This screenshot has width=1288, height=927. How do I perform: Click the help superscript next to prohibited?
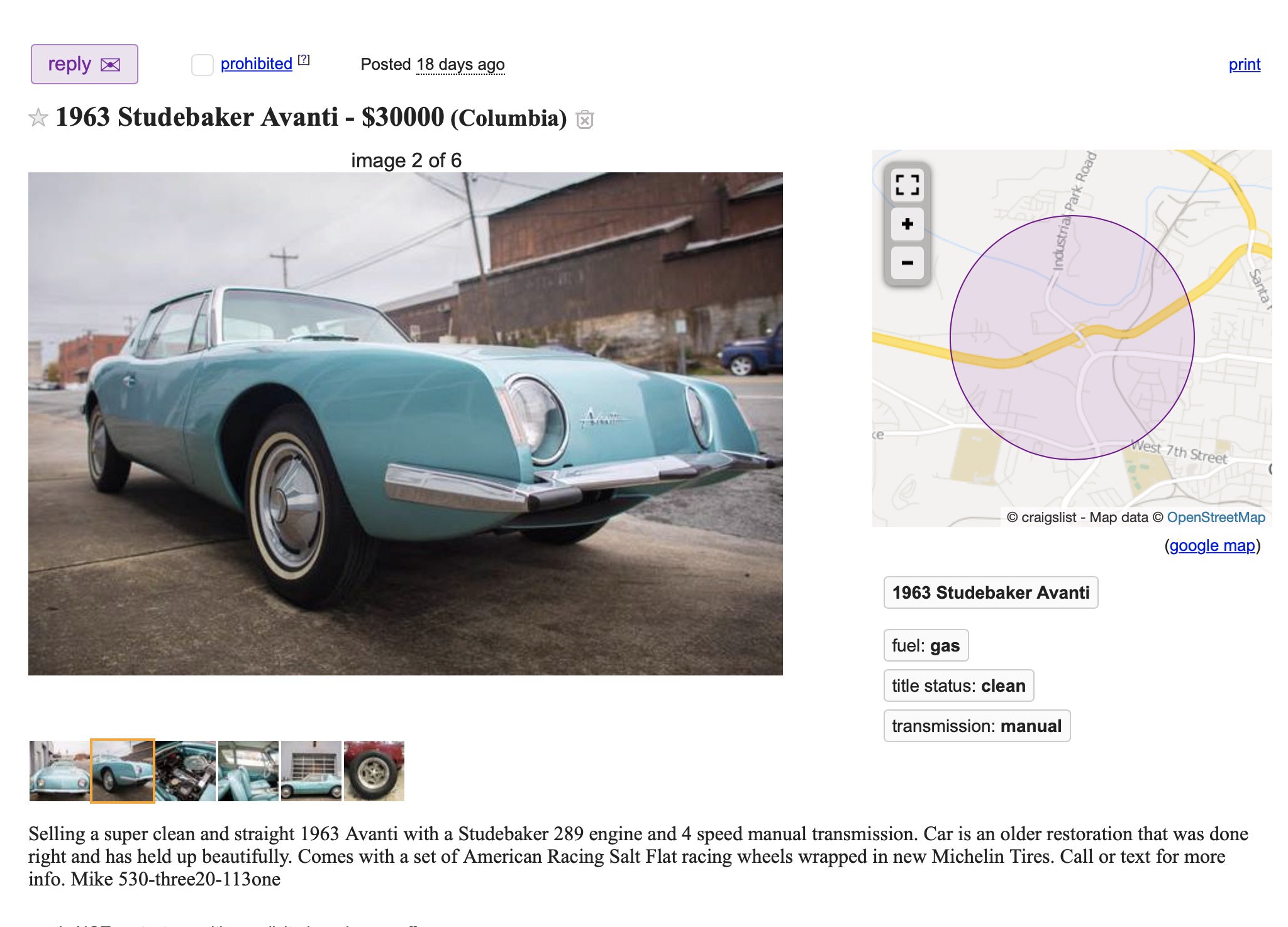pyautogui.click(x=304, y=60)
